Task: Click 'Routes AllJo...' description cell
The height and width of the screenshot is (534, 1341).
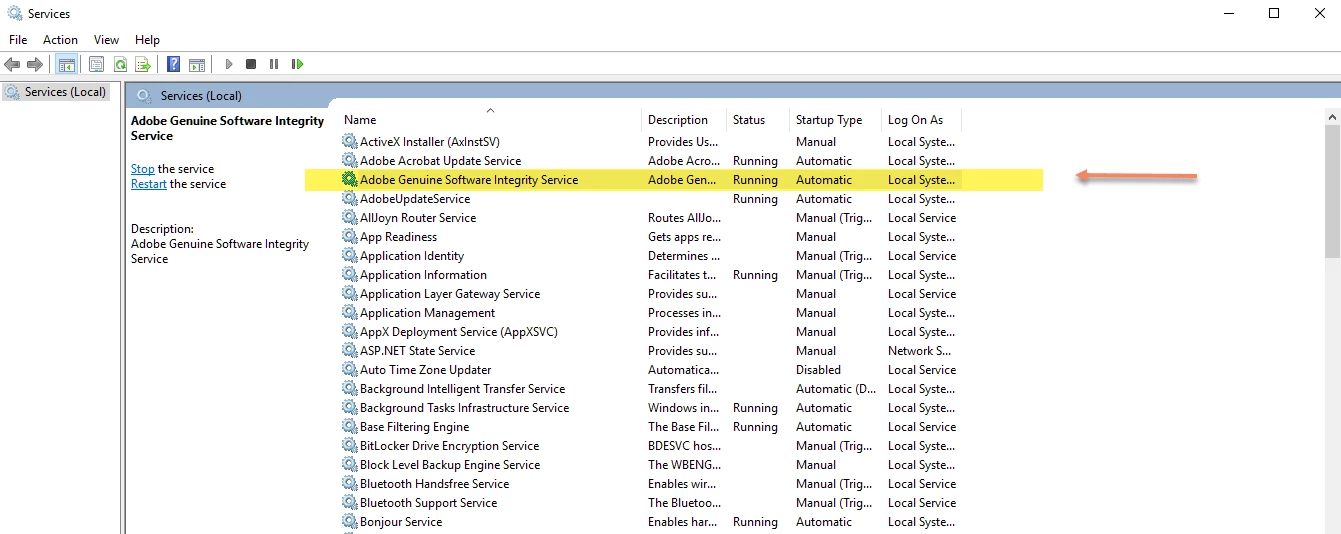Action: 684,218
